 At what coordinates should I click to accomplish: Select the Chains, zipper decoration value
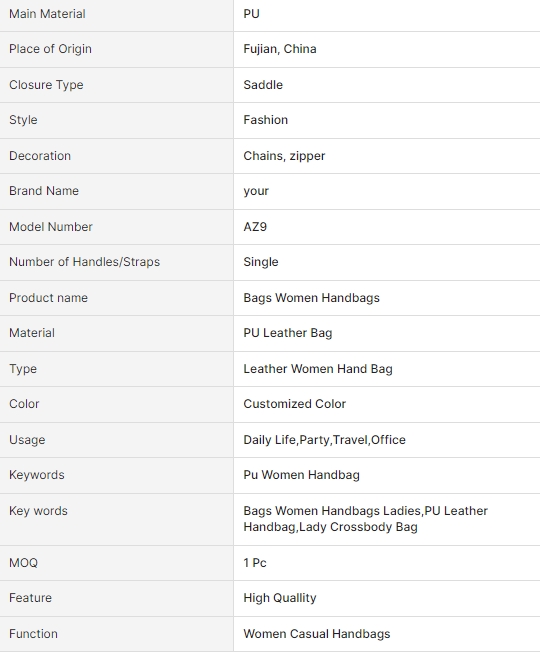284,156
